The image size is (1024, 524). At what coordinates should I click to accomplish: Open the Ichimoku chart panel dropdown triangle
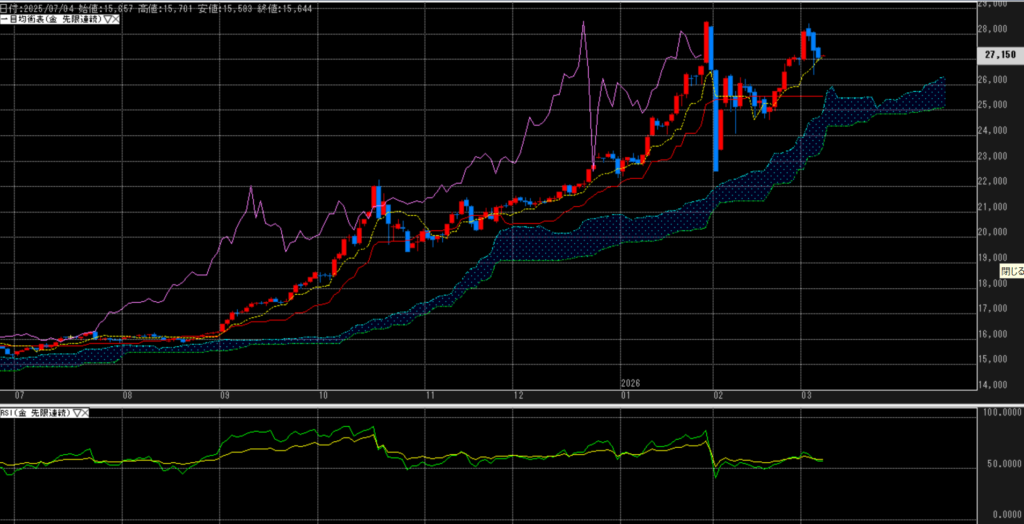[105, 19]
